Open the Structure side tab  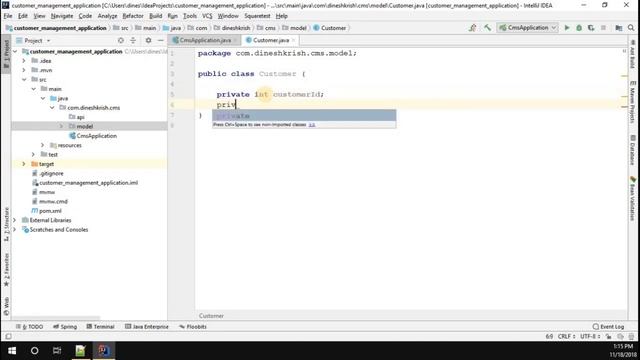tap(6, 224)
